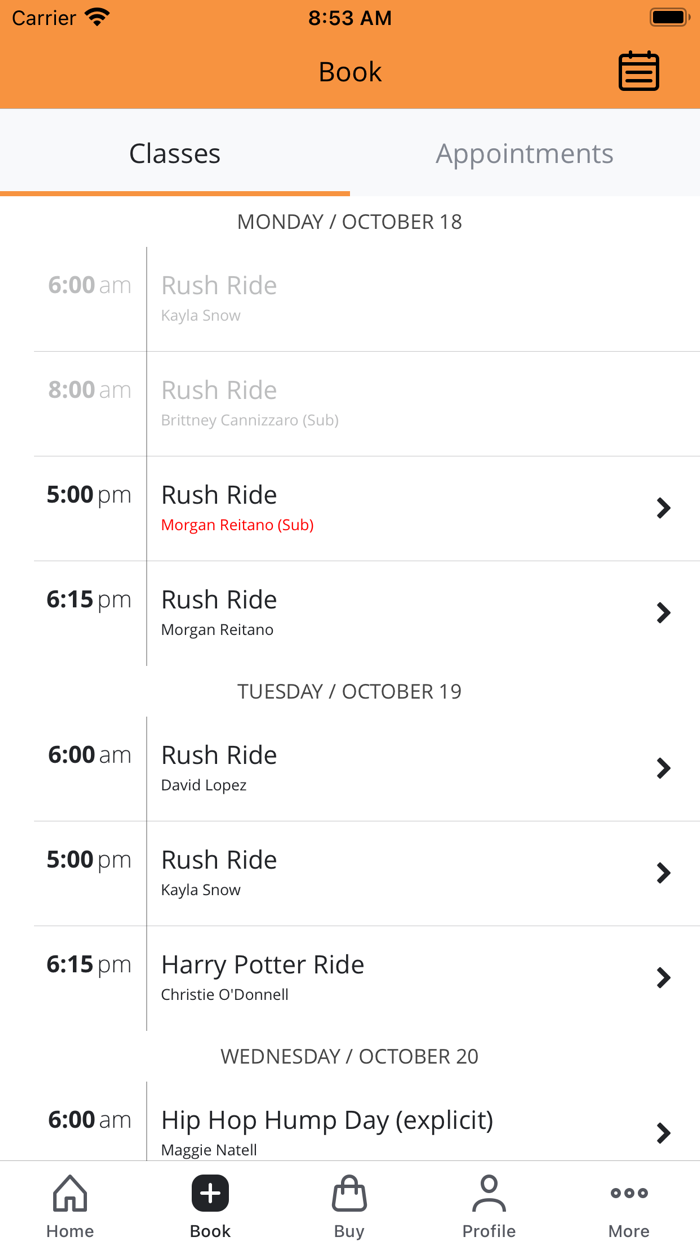This screenshot has width=700, height=1244.
Task: Open the calendar icon in the top bar
Action: [639, 71]
